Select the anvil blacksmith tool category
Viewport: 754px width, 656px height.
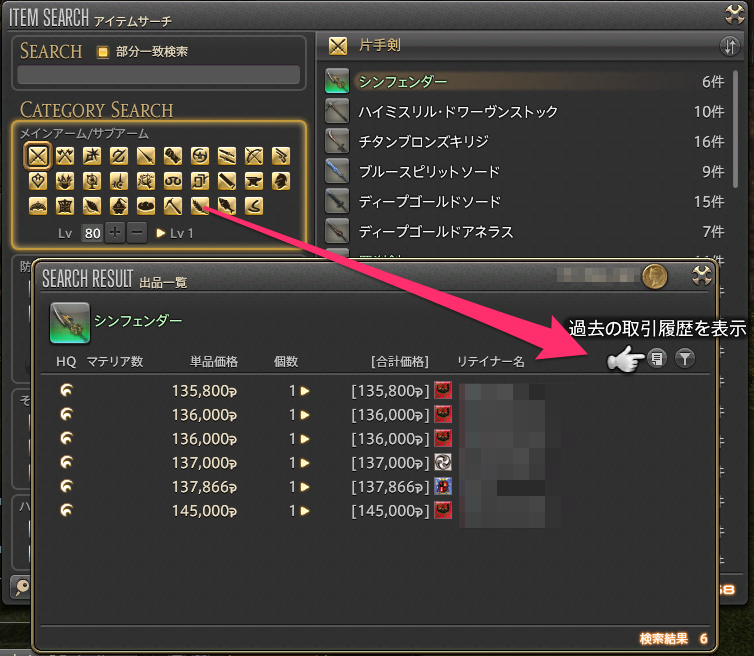tap(254, 181)
